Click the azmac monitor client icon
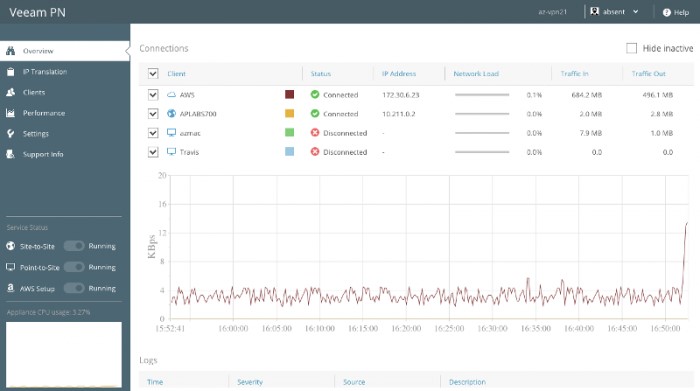700x391 pixels. (x=171, y=133)
